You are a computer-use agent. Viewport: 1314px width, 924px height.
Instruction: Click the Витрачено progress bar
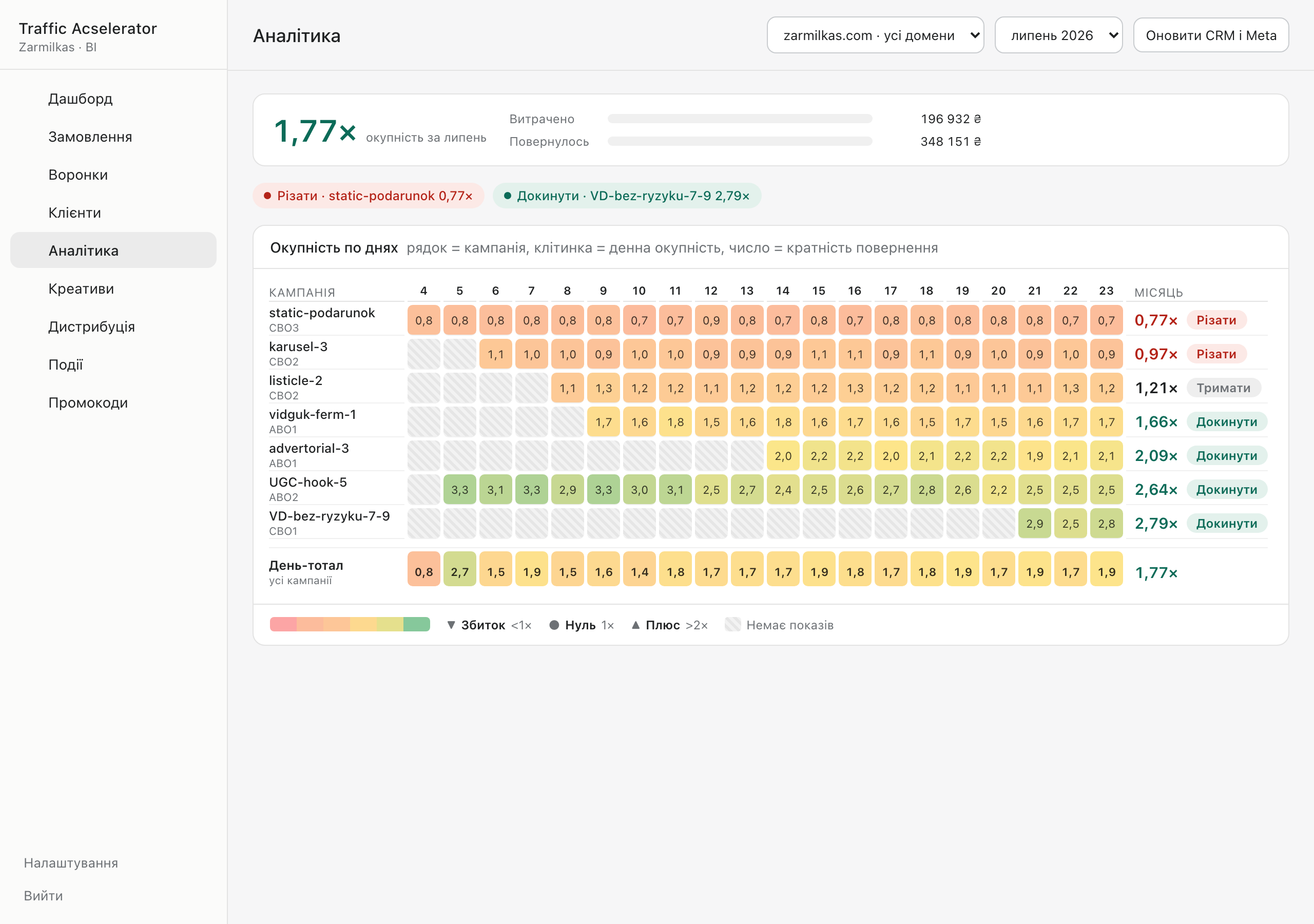click(740, 119)
